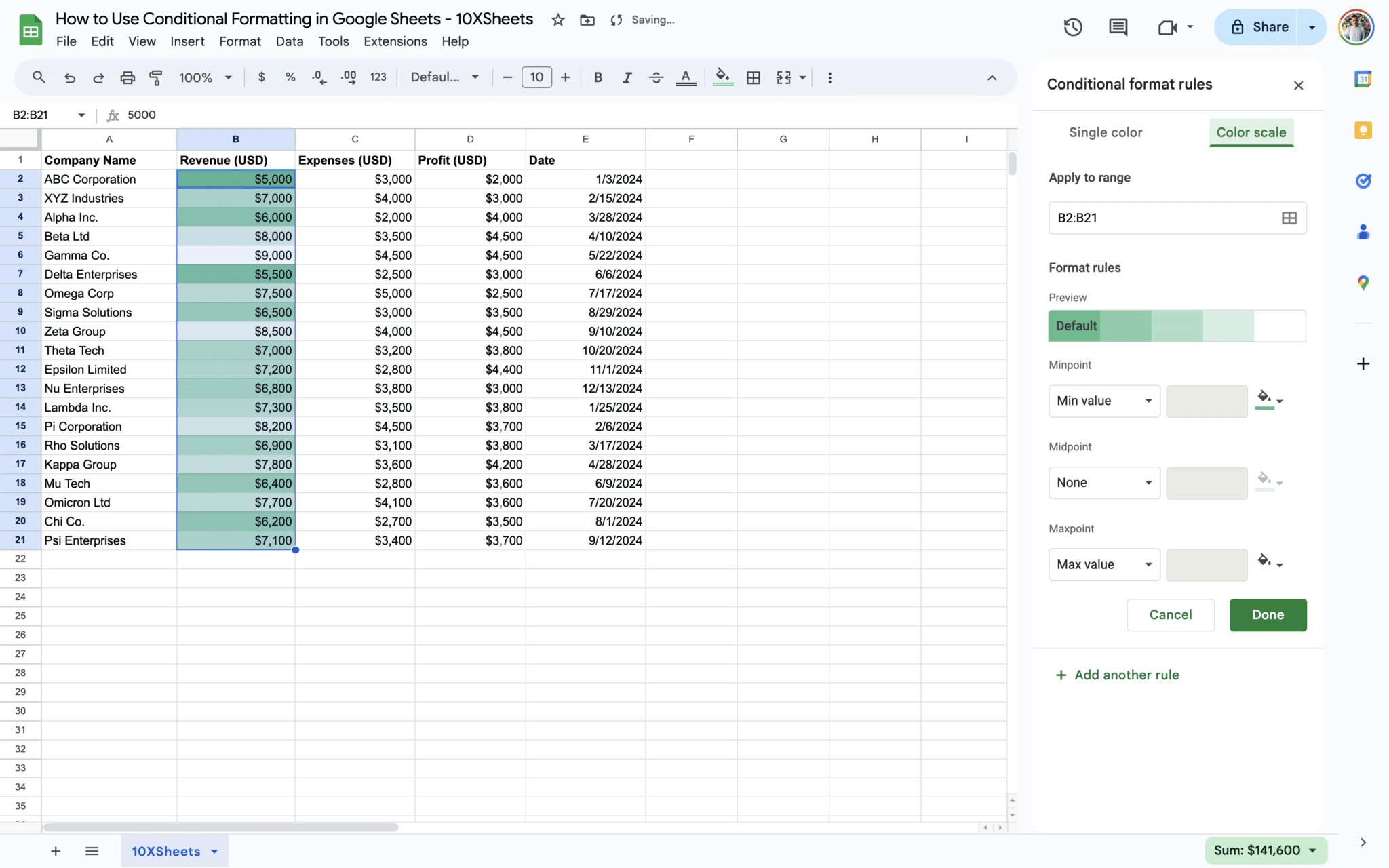Click the search menus magnifier icon
The width and height of the screenshot is (1389, 868).
pos(39,77)
